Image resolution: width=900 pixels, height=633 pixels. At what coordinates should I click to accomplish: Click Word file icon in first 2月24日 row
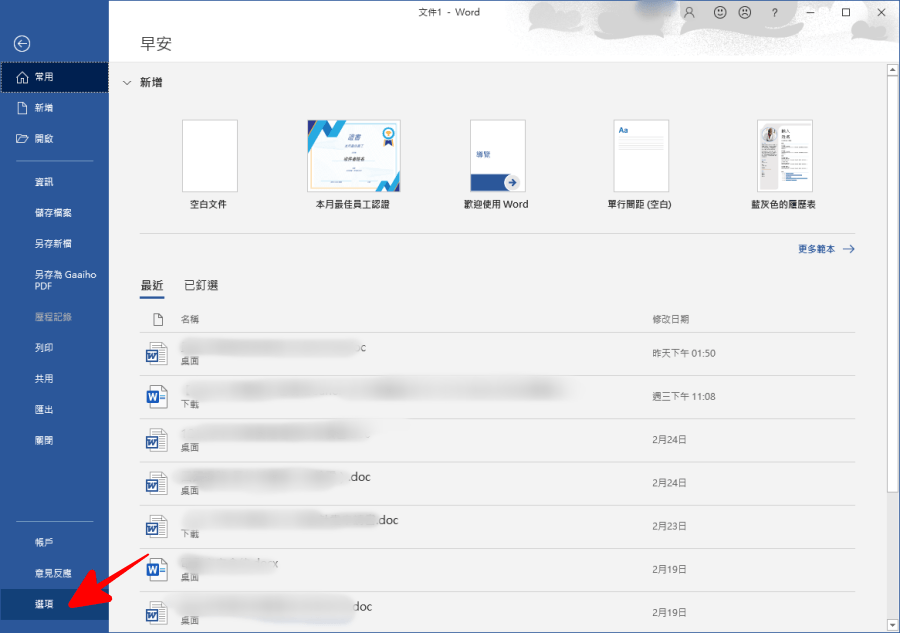tap(156, 440)
